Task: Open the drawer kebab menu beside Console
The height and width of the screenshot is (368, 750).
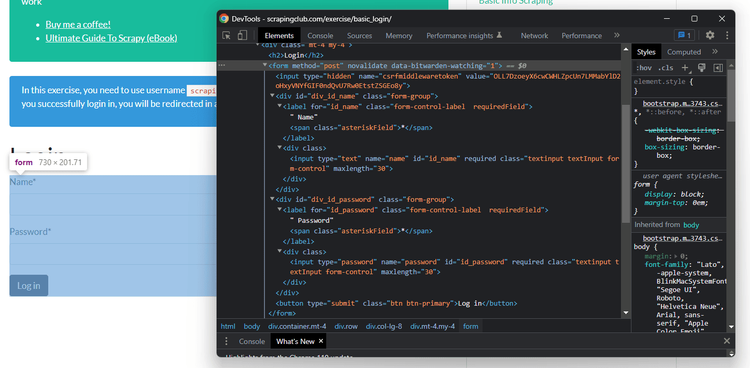Action: [x=226, y=341]
